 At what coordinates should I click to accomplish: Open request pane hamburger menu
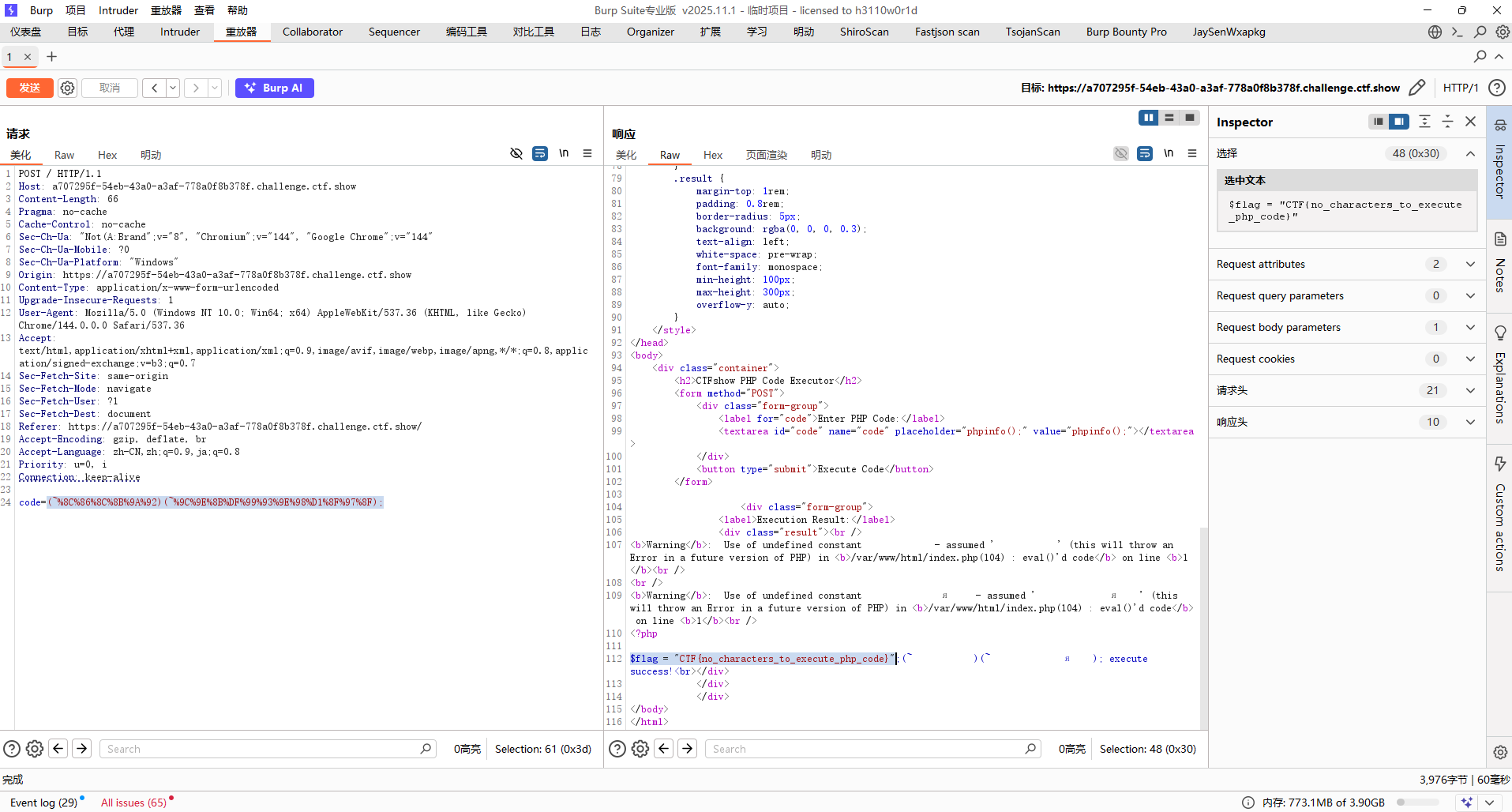587,153
